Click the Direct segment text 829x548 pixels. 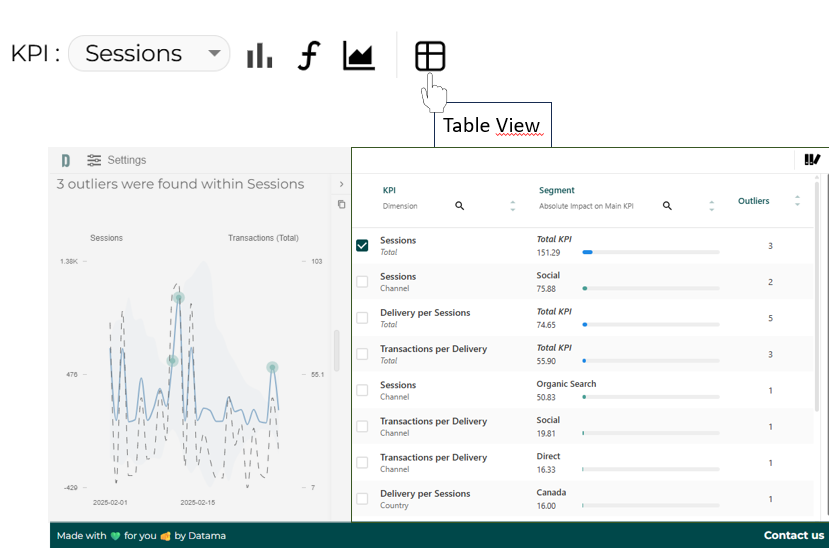click(x=548, y=456)
